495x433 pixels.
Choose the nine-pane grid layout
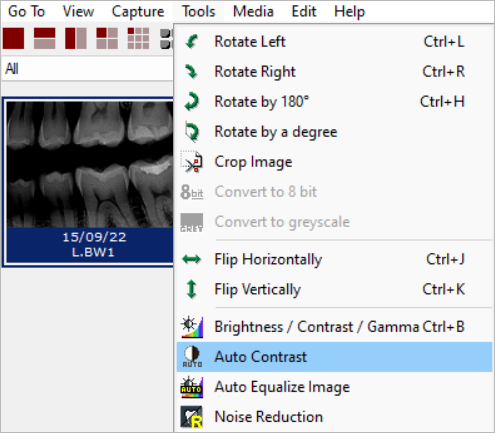(138, 38)
